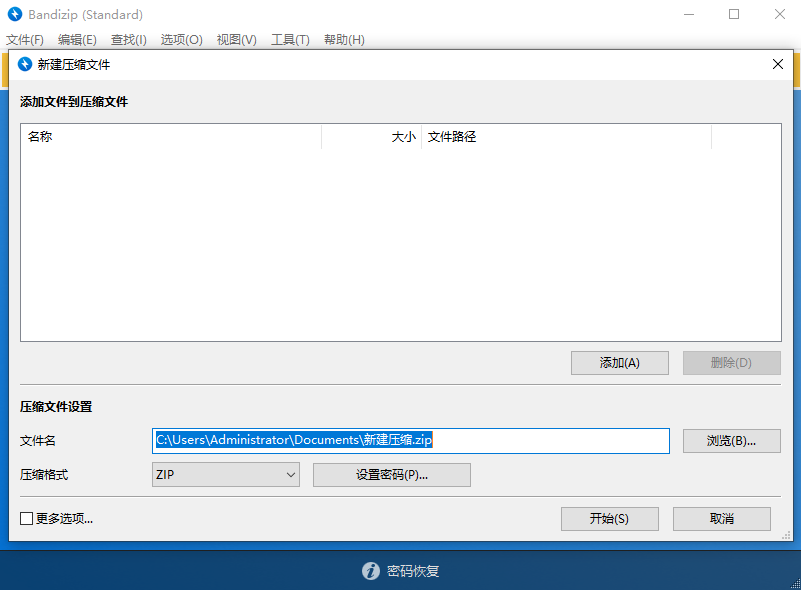This screenshot has height=590, width=801.
Task: Click the info icon next to 密码恢复
Action: (371, 571)
